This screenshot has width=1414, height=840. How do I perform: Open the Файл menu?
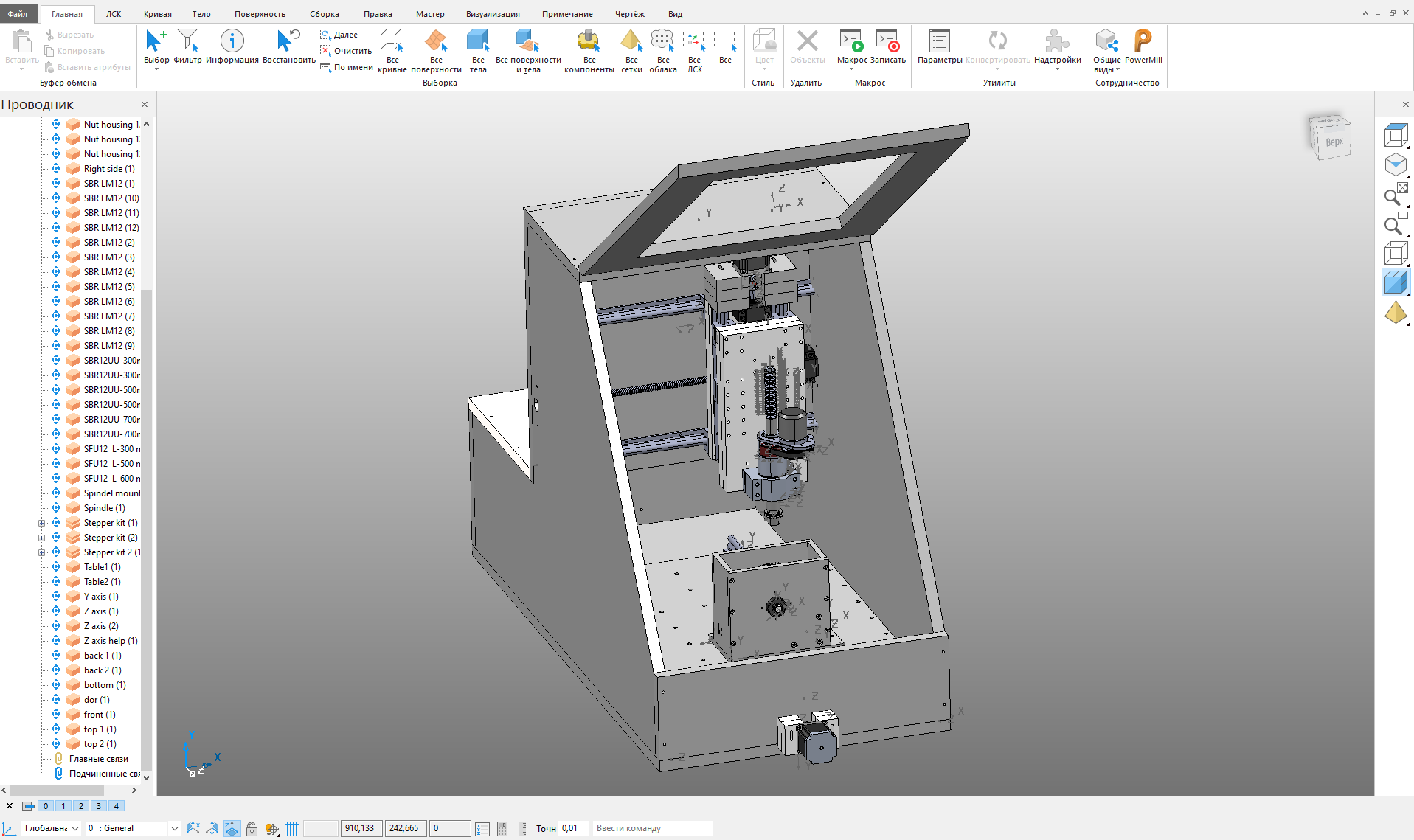18,14
